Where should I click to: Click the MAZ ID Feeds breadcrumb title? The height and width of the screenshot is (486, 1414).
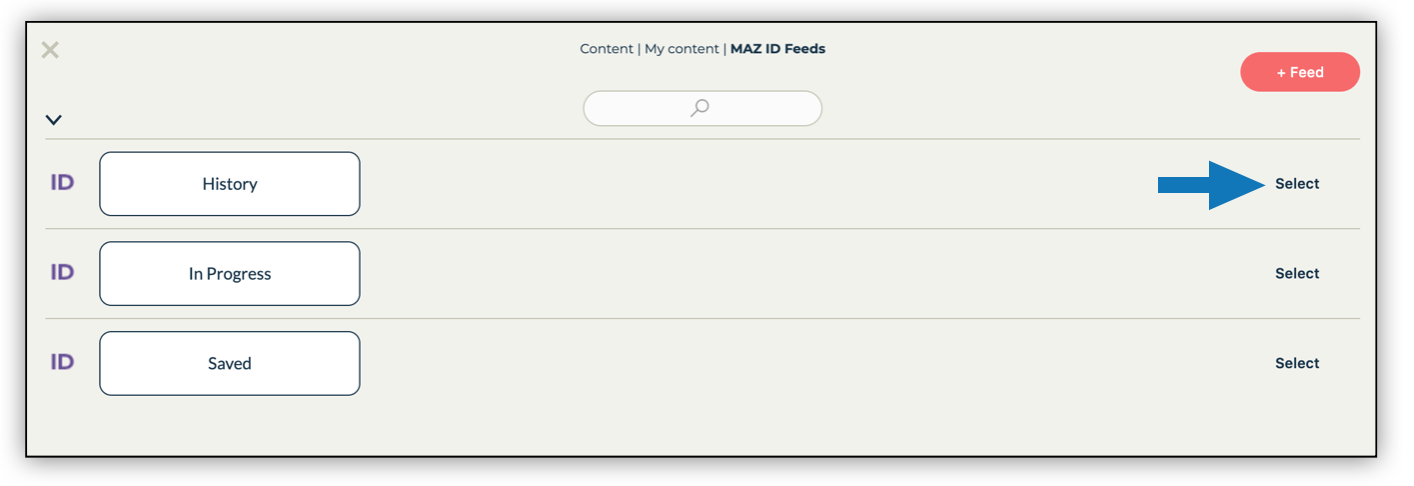[x=778, y=48]
